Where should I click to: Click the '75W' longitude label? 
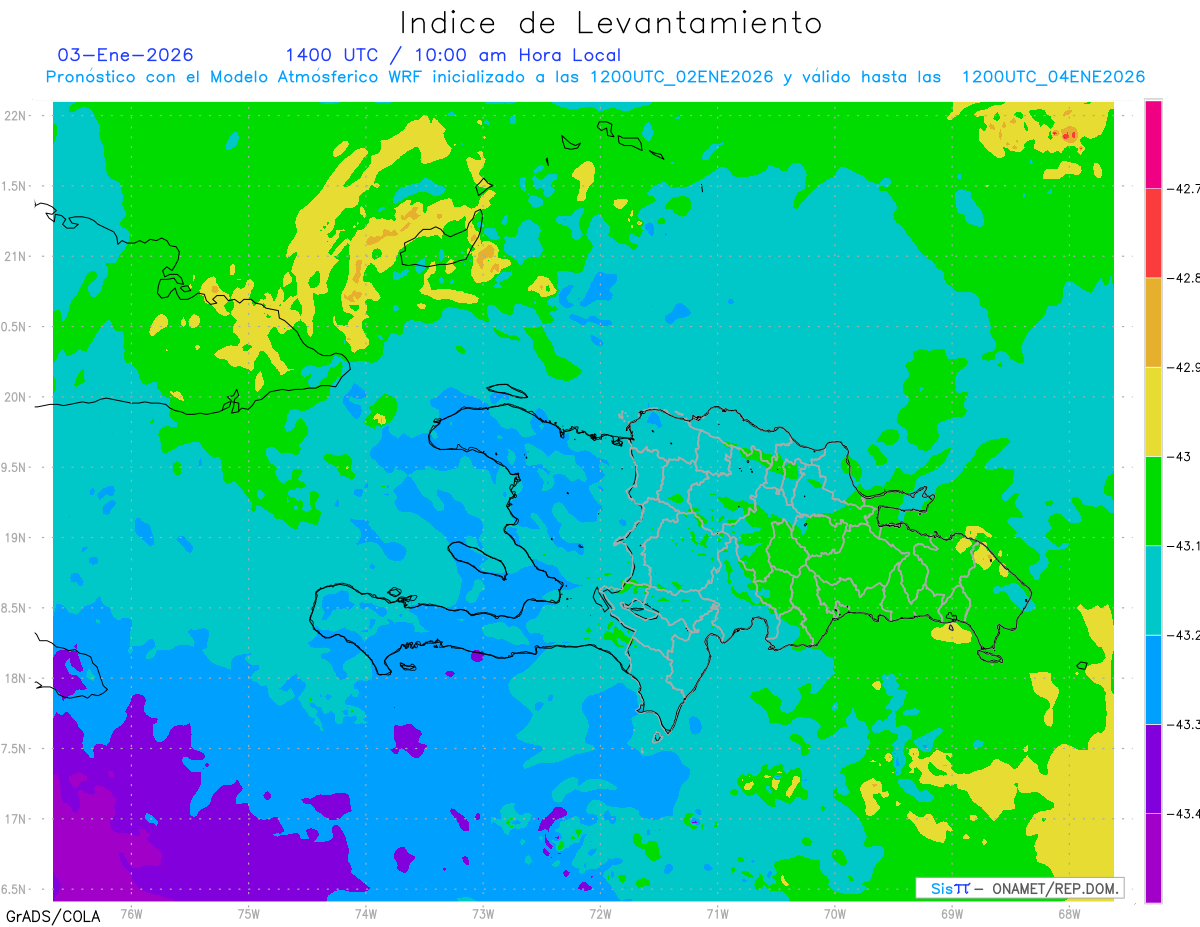(x=248, y=913)
